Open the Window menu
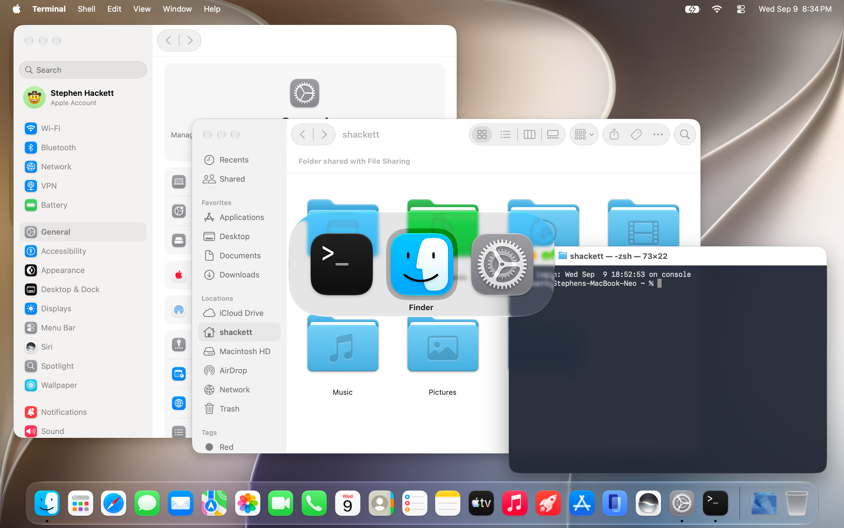This screenshot has height=528, width=844. click(177, 9)
